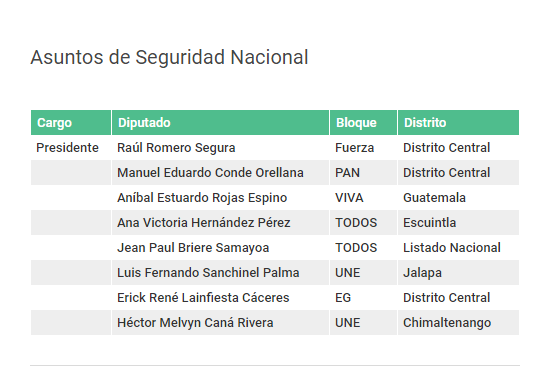
Task: Click the Presidente cargo cell
Action: [x=67, y=148]
